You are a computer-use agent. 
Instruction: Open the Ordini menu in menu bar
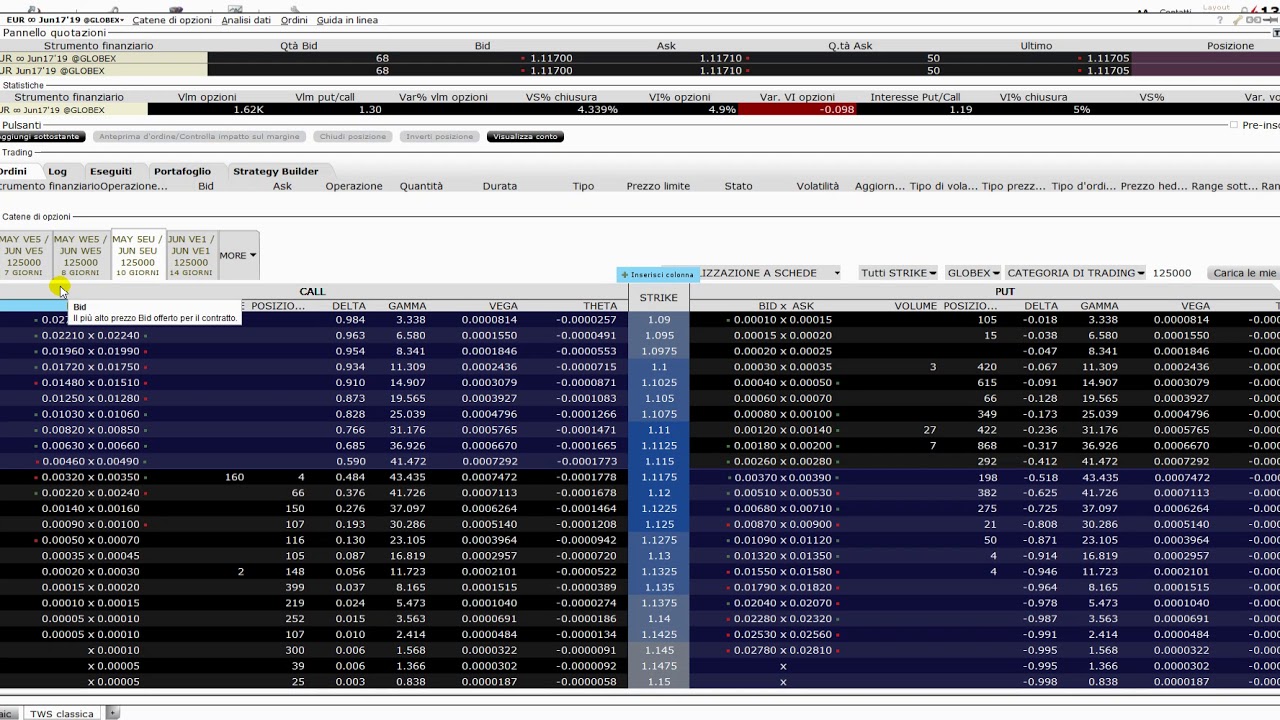[294, 20]
